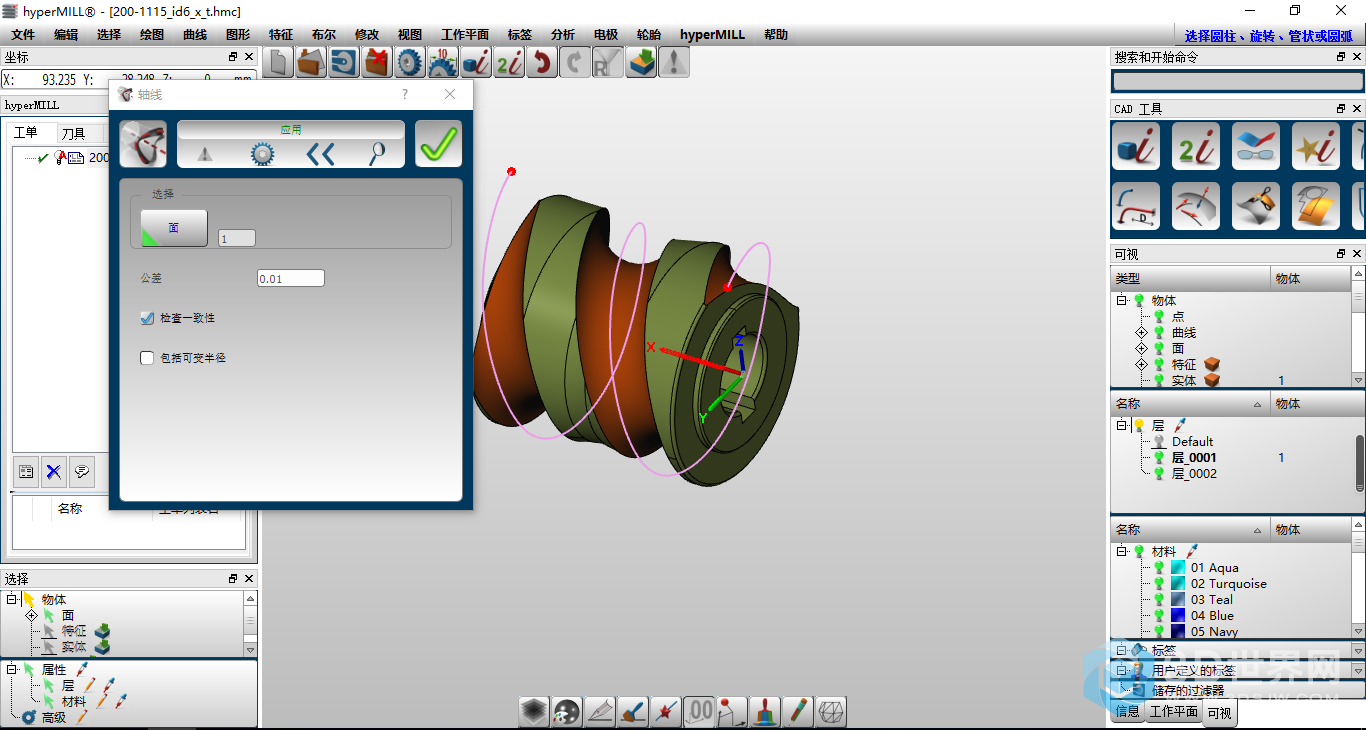
Task: Click the ? help button of 轴线 dialog
Action: 405,94
